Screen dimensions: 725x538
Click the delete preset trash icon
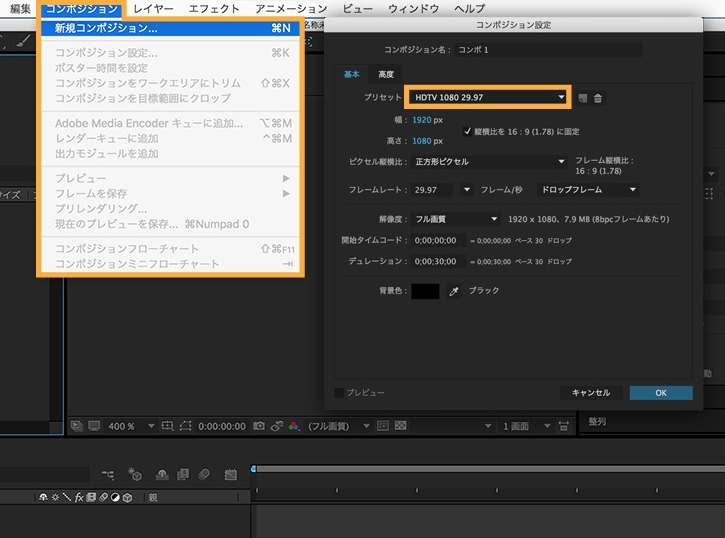tap(598, 98)
